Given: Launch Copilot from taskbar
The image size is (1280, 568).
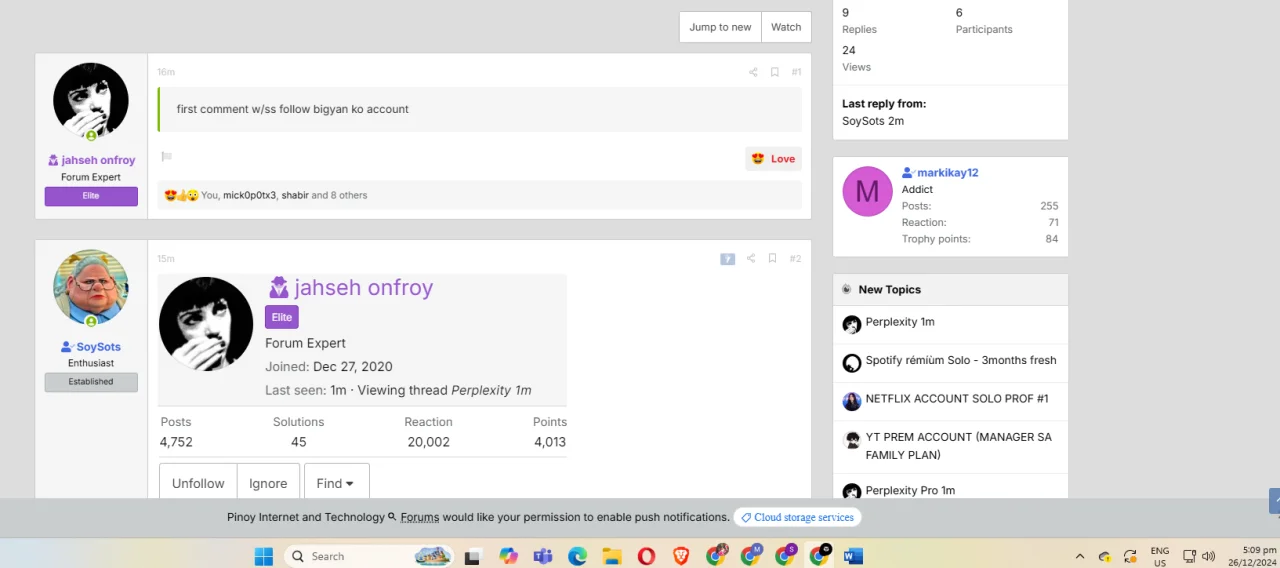Looking at the screenshot, I should pos(508,556).
